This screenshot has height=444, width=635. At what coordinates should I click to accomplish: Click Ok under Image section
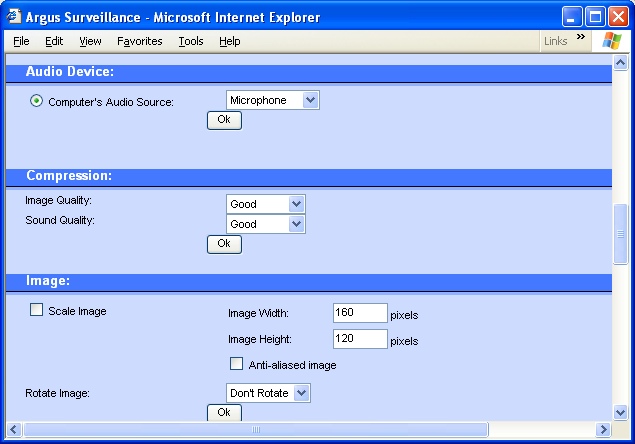224,412
